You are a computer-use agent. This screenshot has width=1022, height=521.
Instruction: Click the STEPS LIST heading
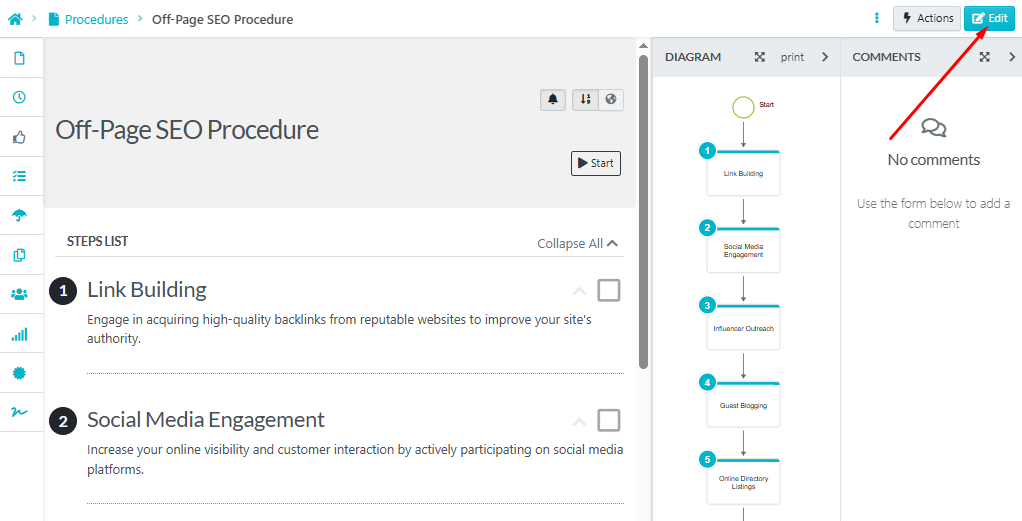[98, 241]
